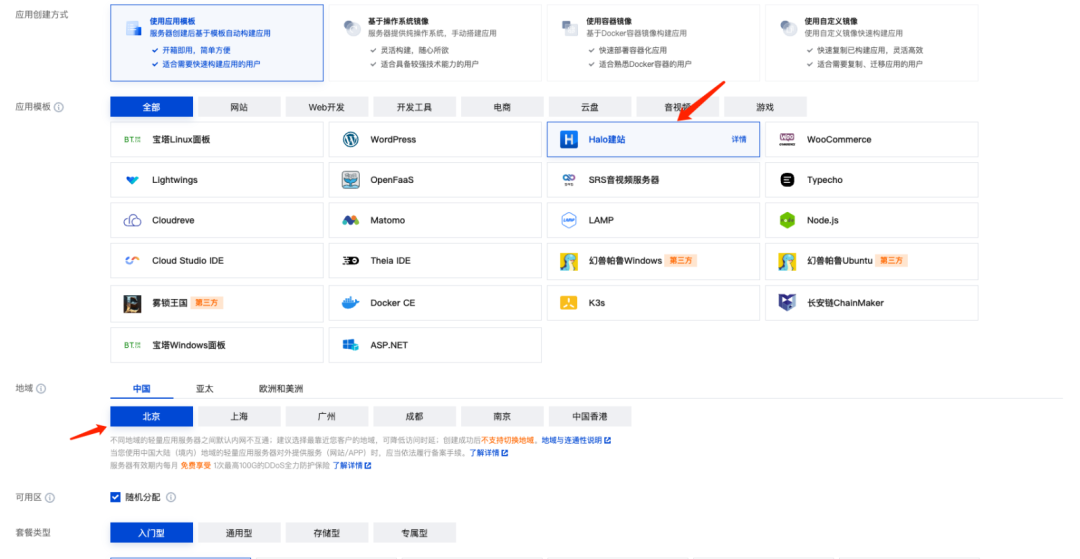Toggle the 随机分配 checkbox
Image resolution: width=1080 pixels, height=559 pixels.
pyautogui.click(x=116, y=497)
